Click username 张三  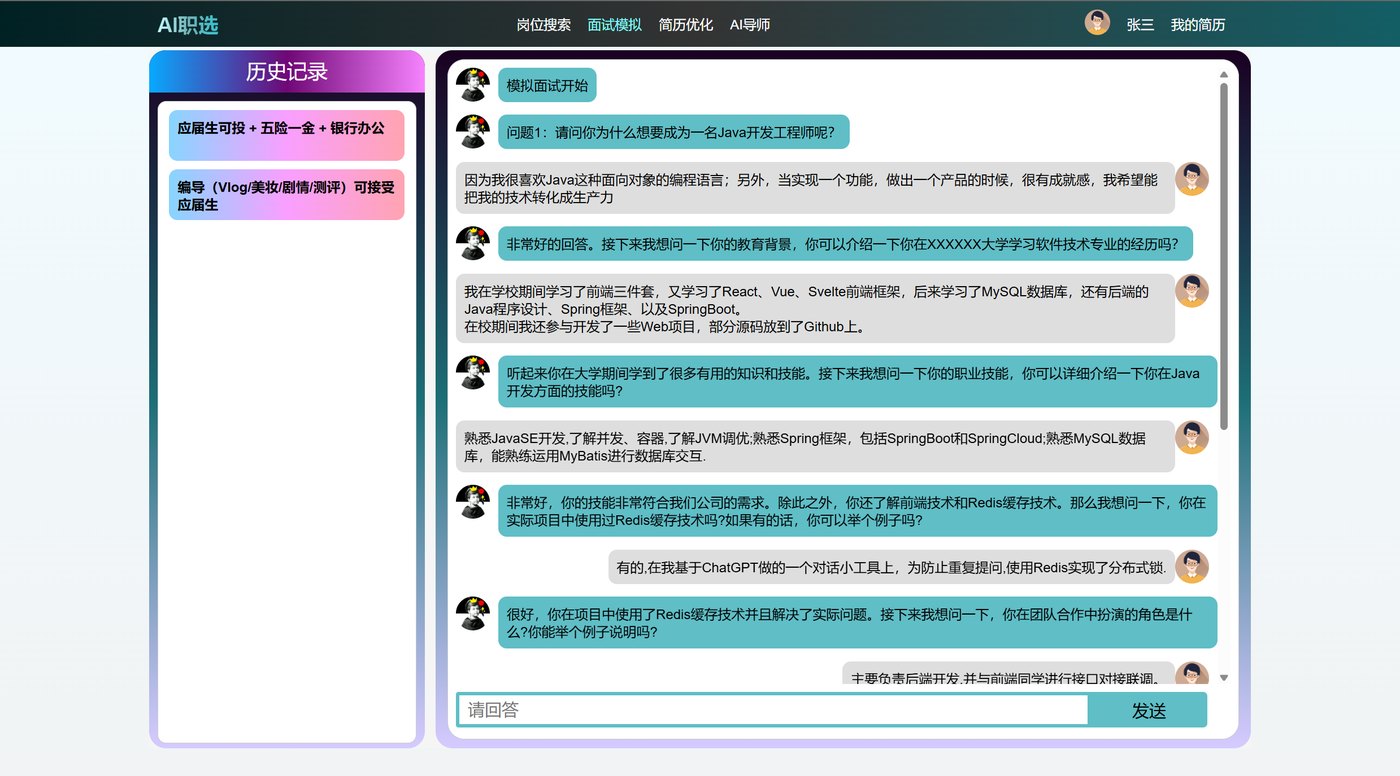[1140, 25]
